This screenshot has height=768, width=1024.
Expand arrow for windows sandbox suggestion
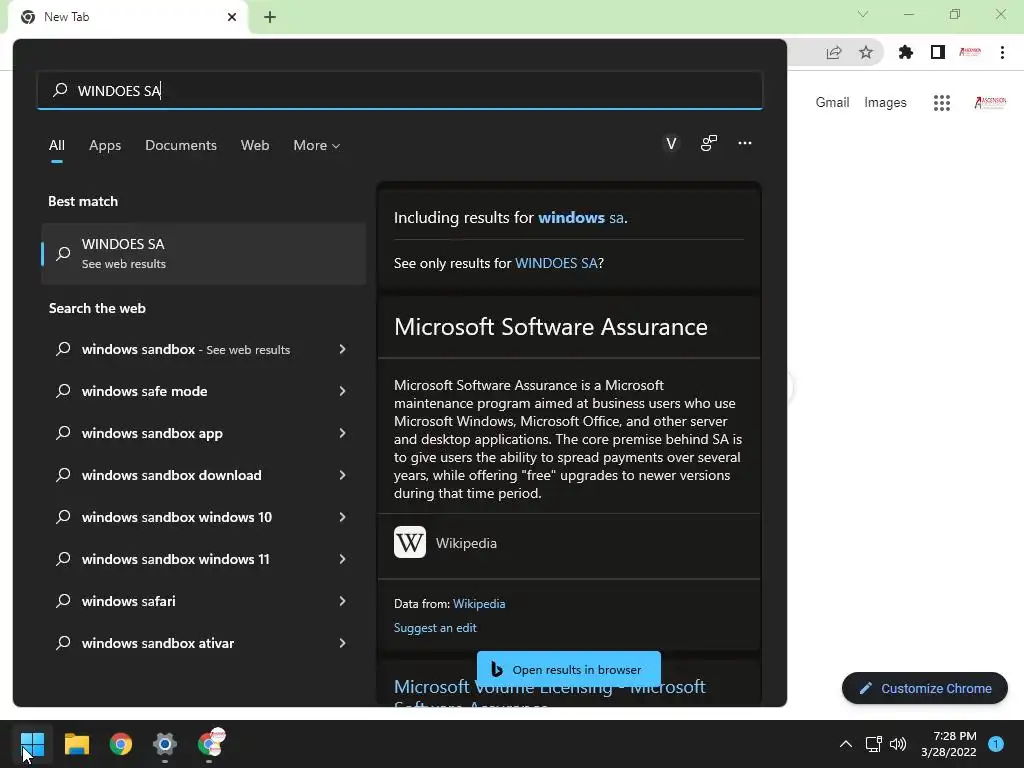coord(342,349)
